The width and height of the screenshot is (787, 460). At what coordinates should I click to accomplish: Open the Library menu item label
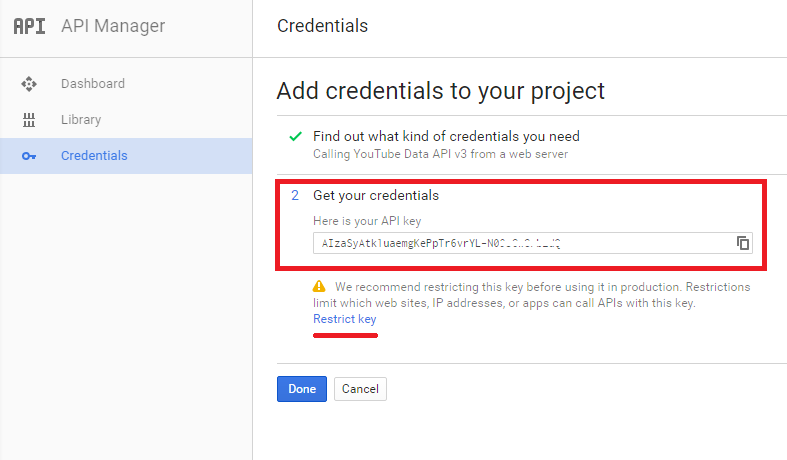[81, 120]
